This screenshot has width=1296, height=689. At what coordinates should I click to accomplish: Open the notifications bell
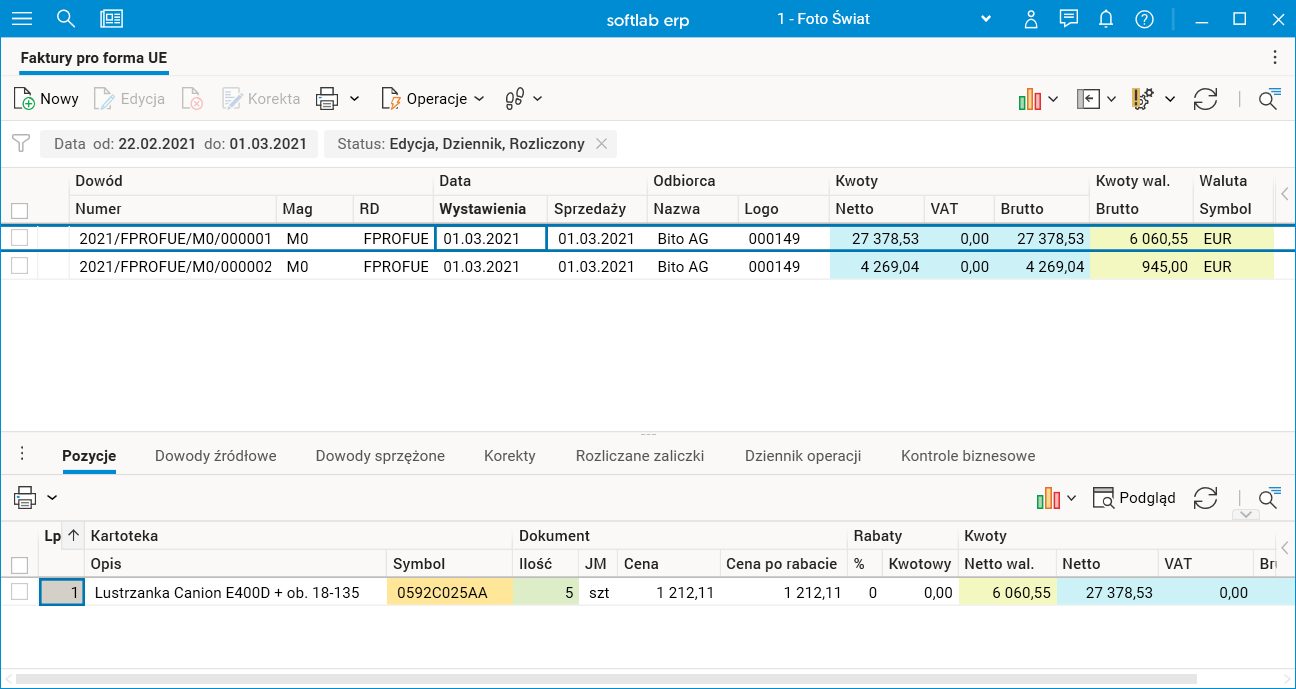click(x=1106, y=19)
